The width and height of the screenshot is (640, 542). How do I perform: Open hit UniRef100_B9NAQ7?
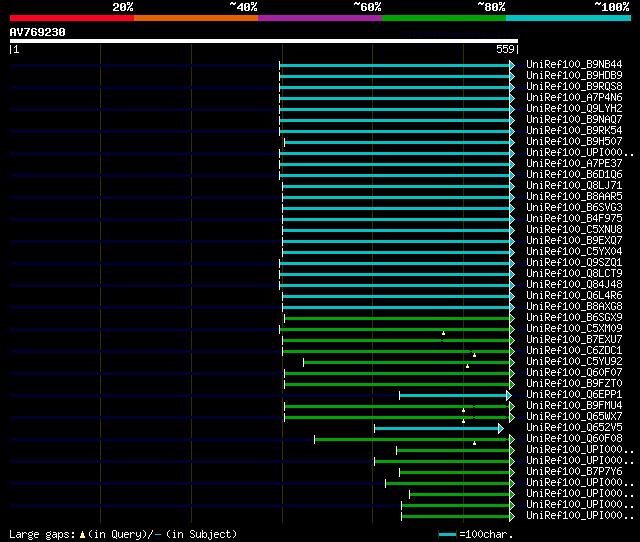tap(574, 120)
